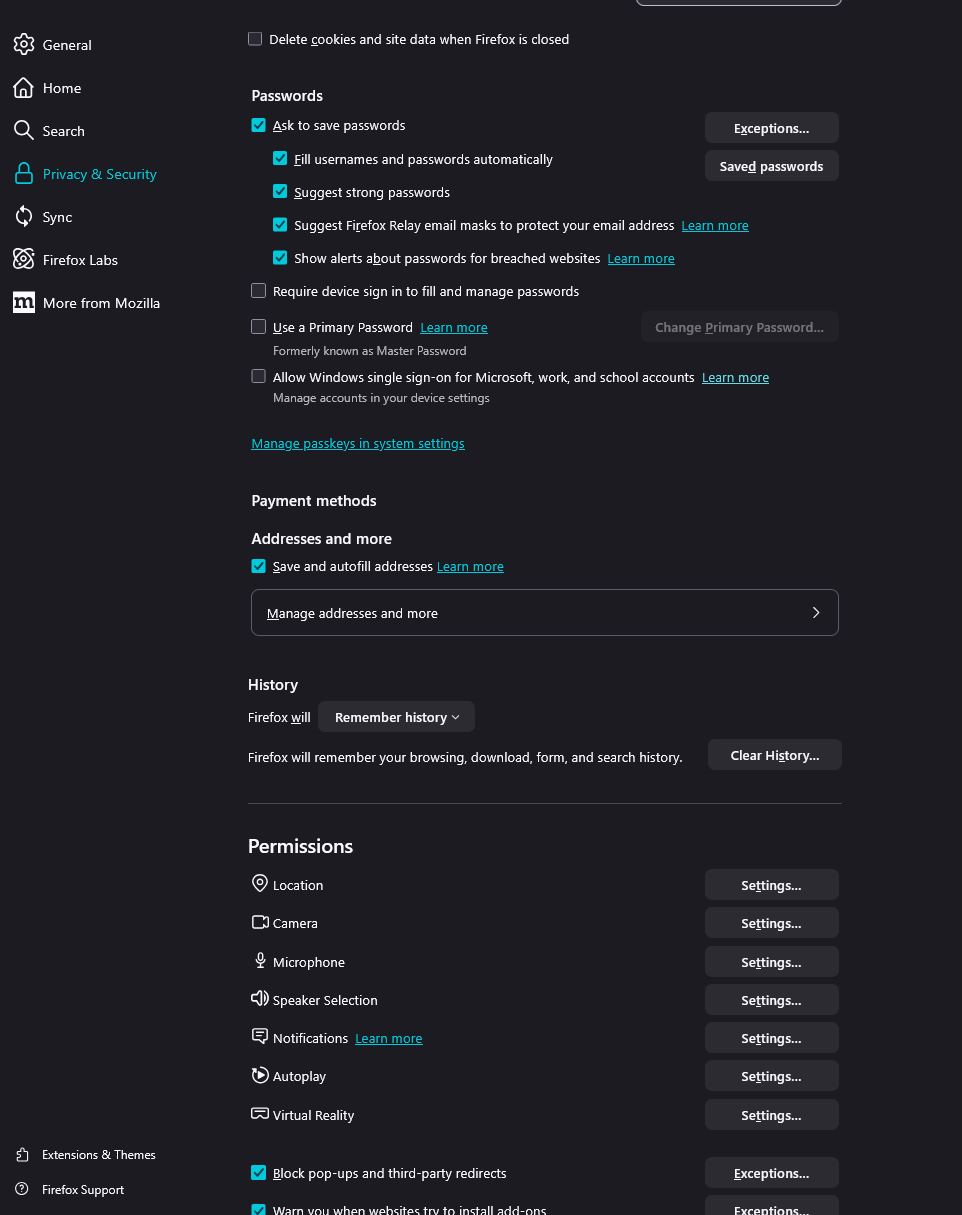Open the Remember history dropdown
The width and height of the screenshot is (962, 1215).
pos(396,717)
